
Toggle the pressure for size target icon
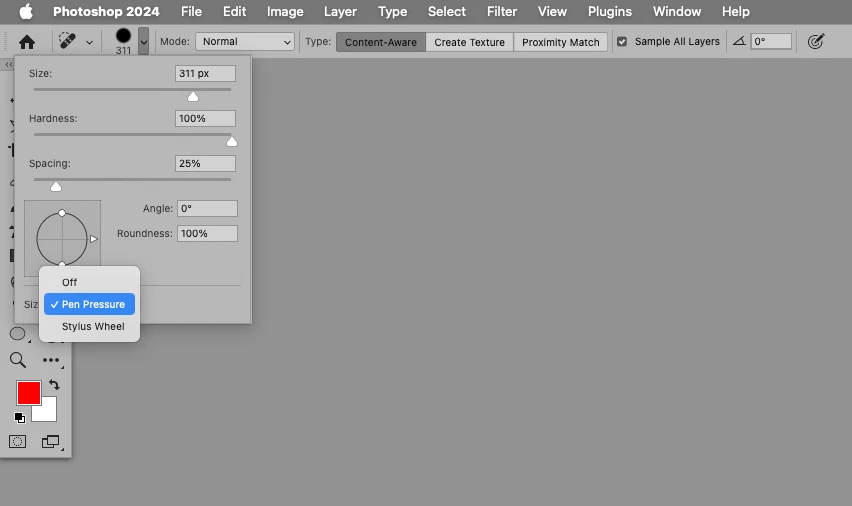click(816, 41)
